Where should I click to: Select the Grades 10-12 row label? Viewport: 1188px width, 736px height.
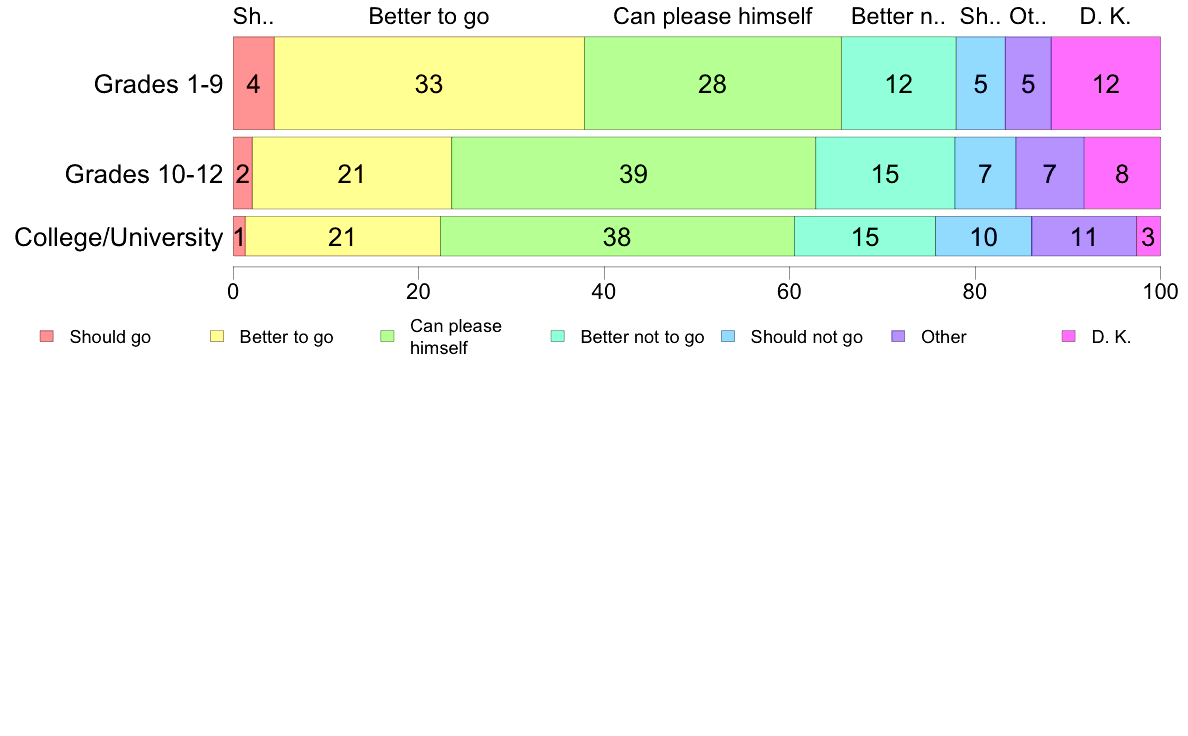144,174
